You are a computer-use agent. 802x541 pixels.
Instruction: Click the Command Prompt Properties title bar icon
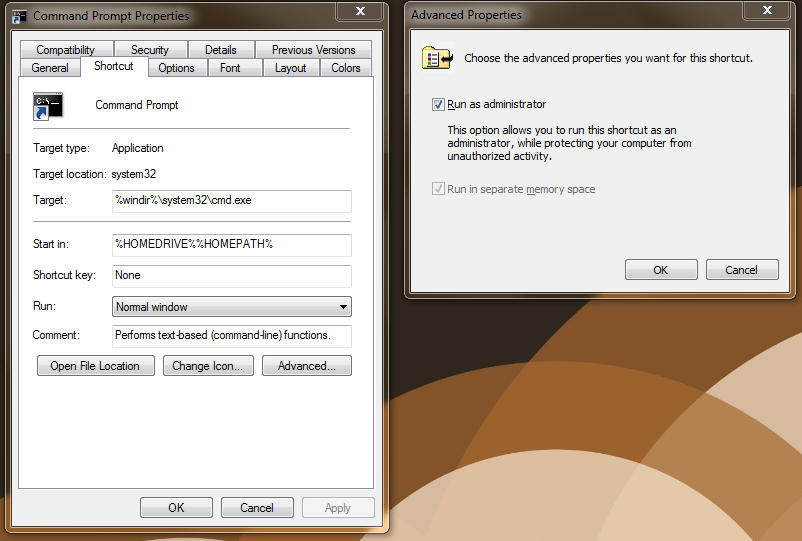(x=19, y=16)
